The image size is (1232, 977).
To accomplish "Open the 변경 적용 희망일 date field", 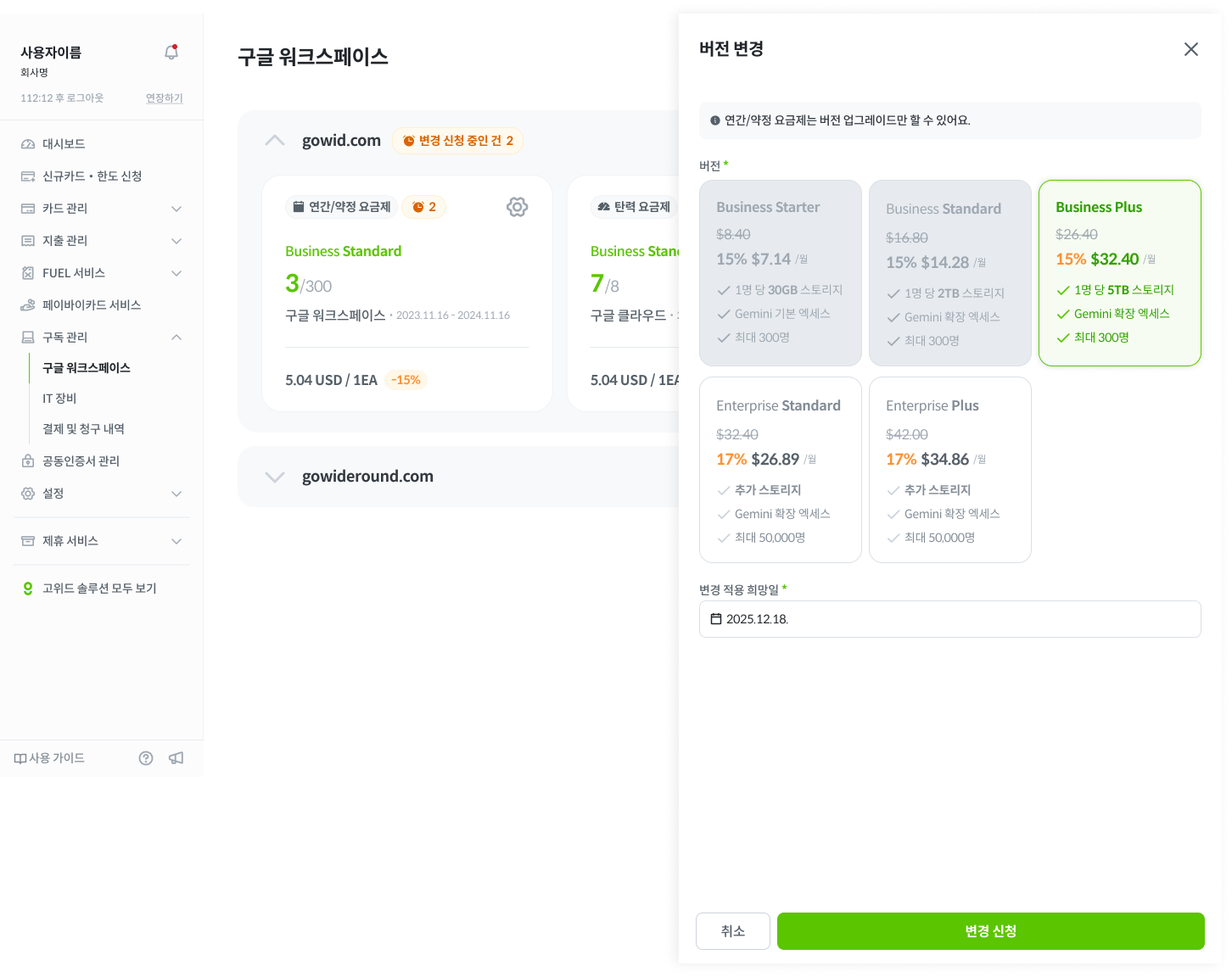I will 950,619.
